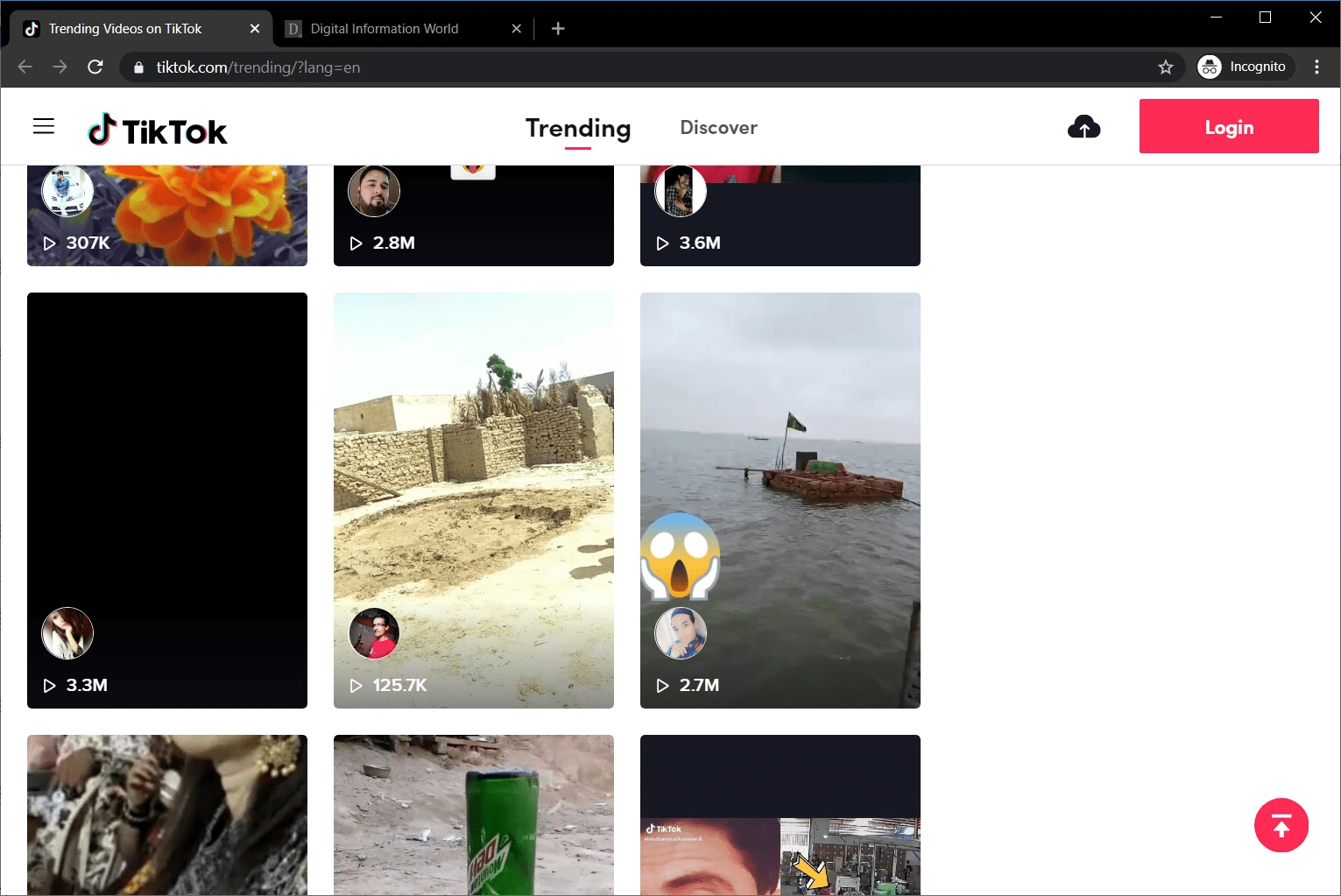Open avatar on the 3.3M video
Viewport: 1341px width, 896px height.
pyautogui.click(x=67, y=632)
